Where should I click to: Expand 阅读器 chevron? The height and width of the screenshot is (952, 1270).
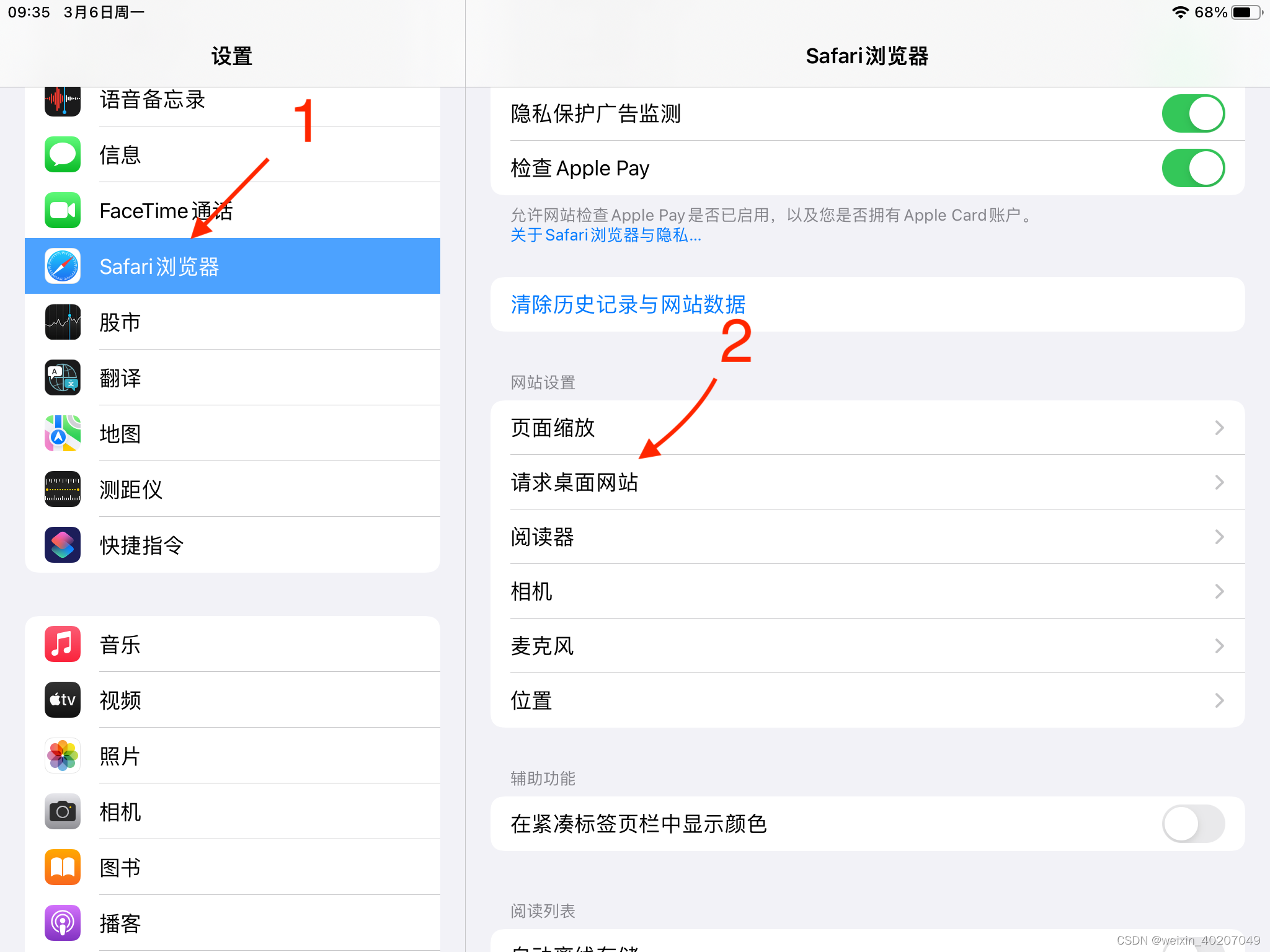(x=1219, y=537)
